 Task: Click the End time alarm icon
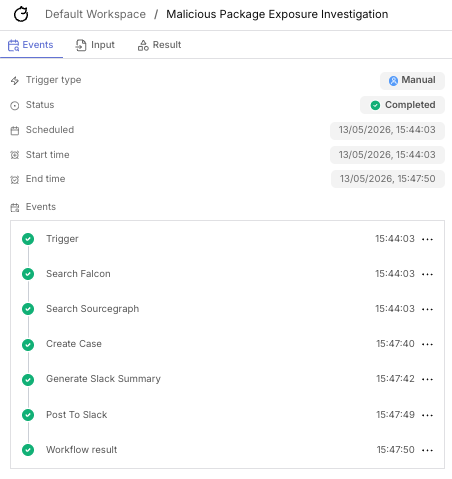(x=15, y=179)
